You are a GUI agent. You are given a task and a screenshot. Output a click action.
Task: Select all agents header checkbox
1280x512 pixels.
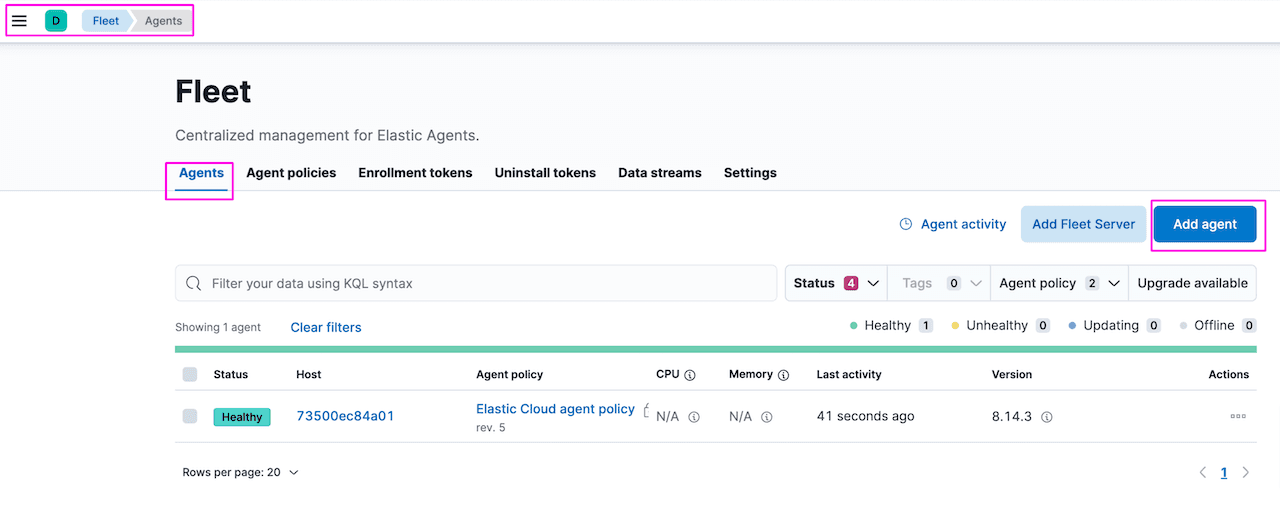pos(190,374)
